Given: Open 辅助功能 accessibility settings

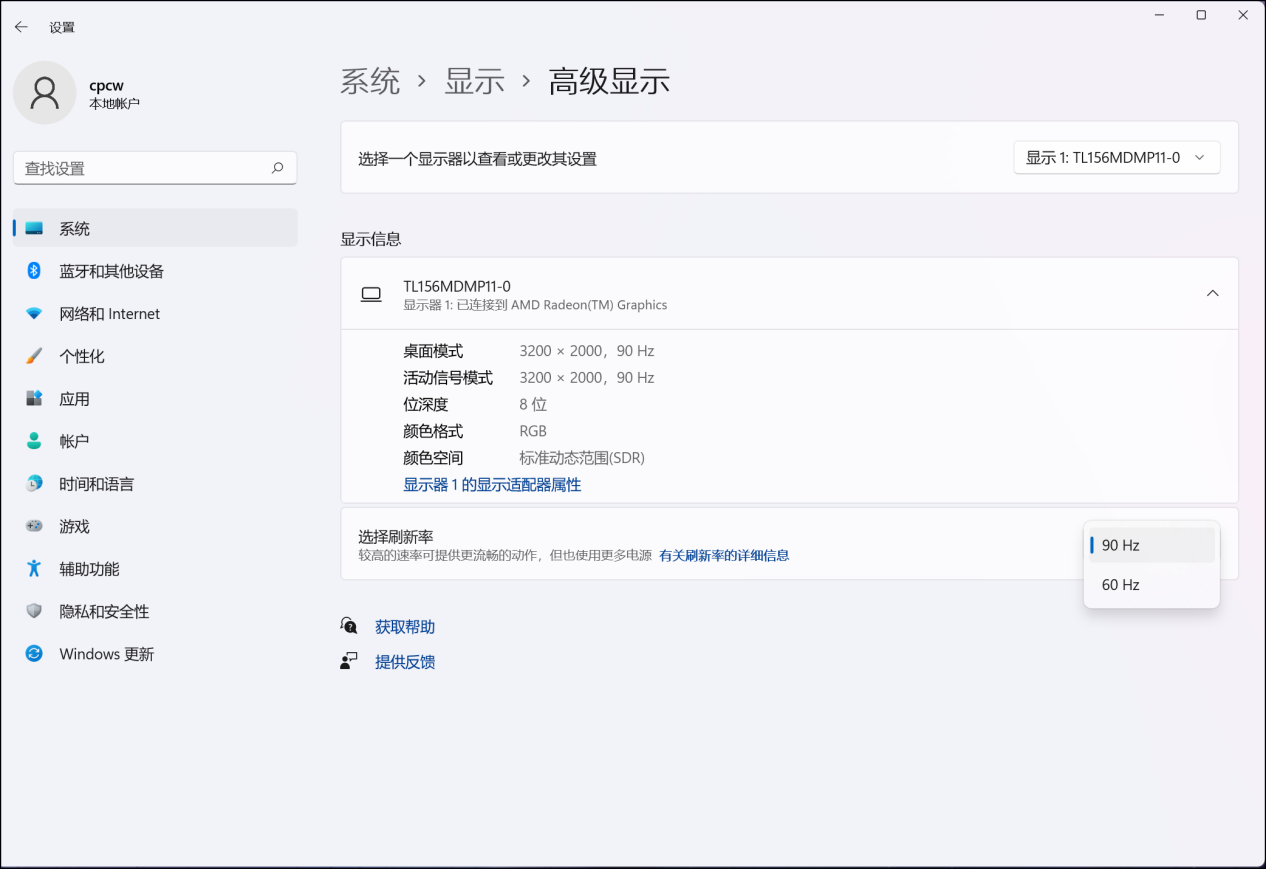Looking at the screenshot, I should [89, 569].
